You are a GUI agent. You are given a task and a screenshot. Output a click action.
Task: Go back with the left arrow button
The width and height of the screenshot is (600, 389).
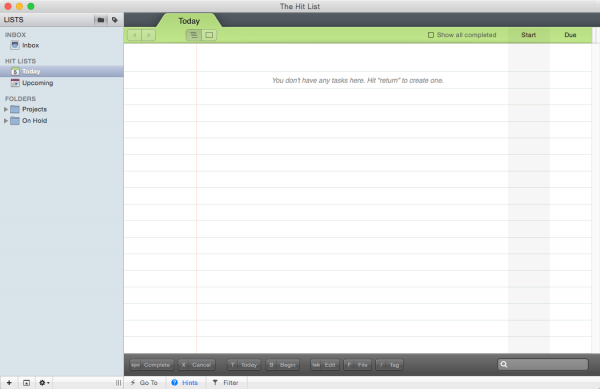pyautogui.click(x=134, y=35)
